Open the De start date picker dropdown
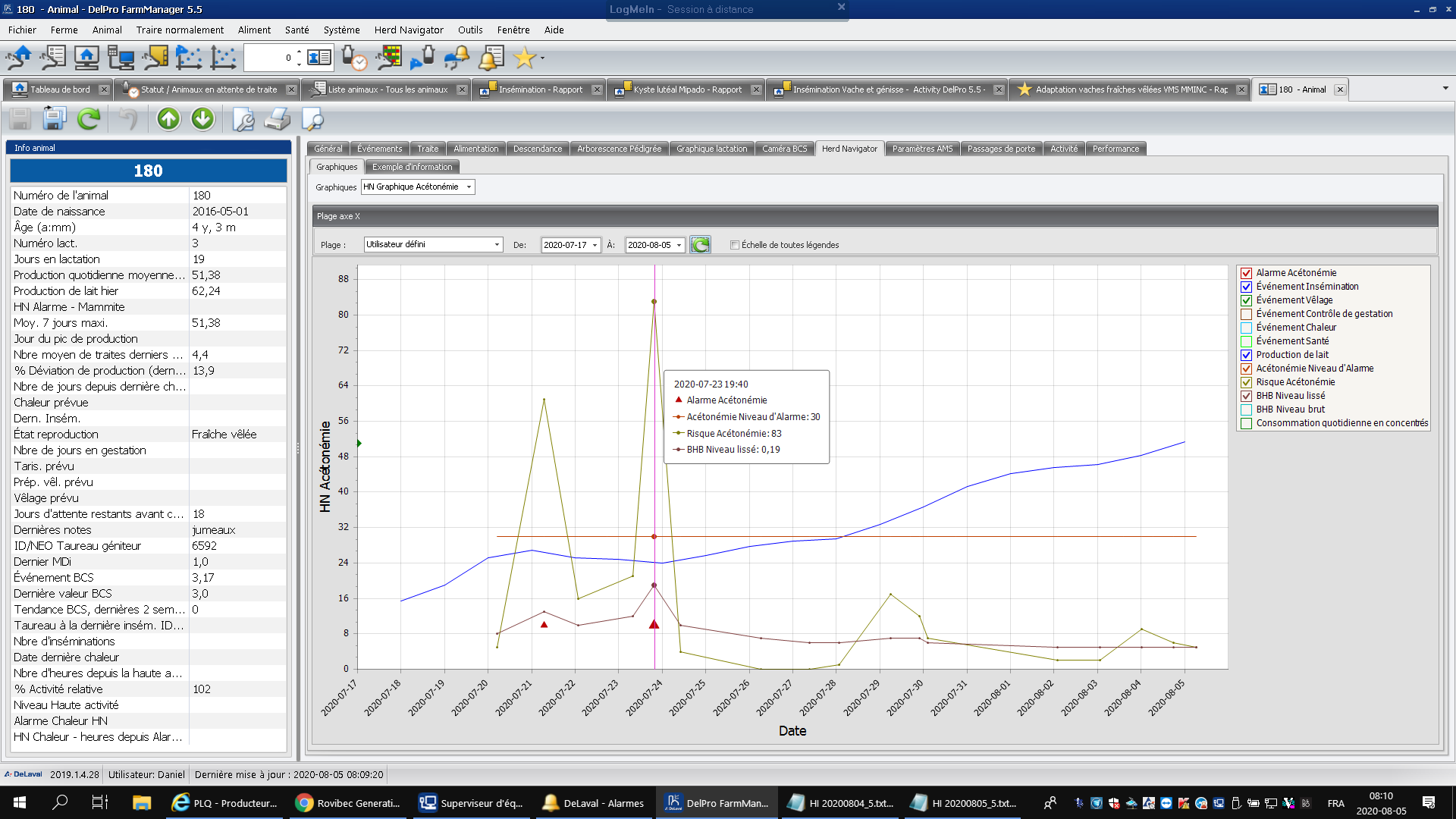The height and width of the screenshot is (819, 1456). 595,245
